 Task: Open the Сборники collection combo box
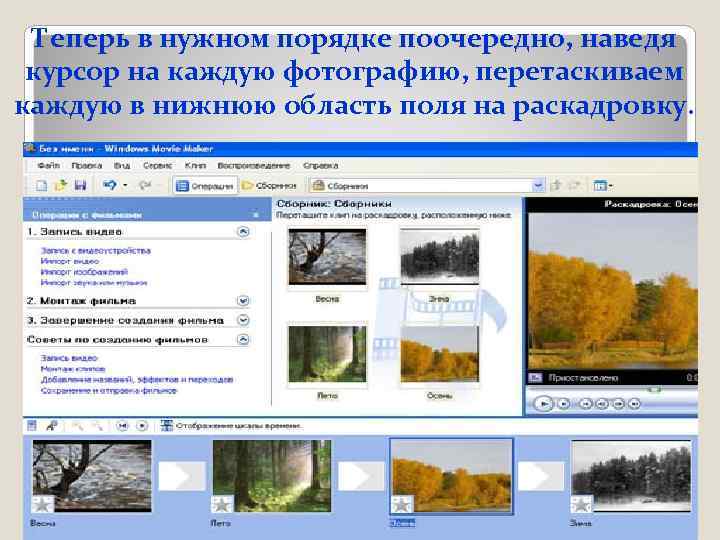click(427, 186)
